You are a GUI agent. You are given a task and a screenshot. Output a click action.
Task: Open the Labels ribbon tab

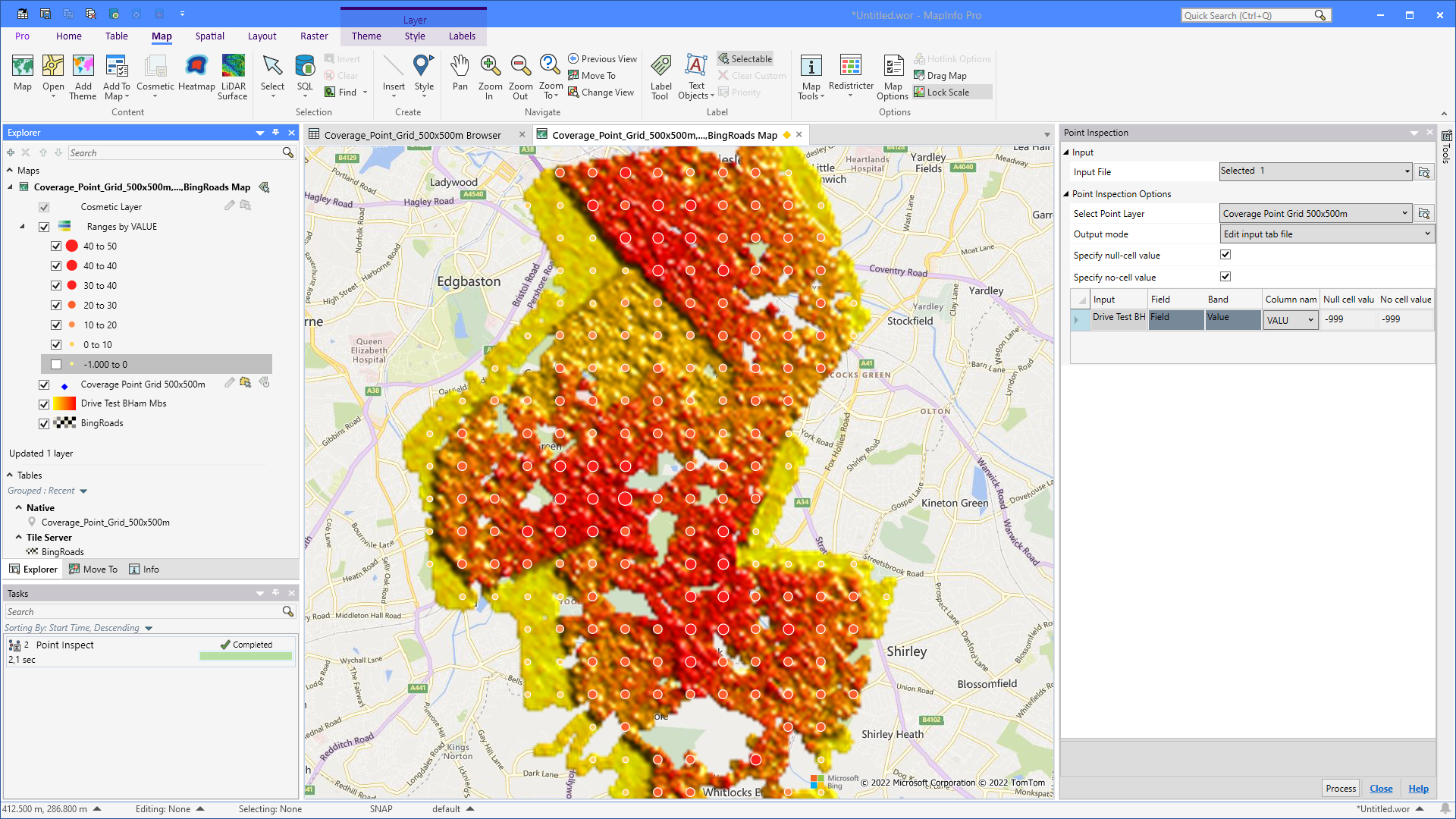click(x=462, y=36)
